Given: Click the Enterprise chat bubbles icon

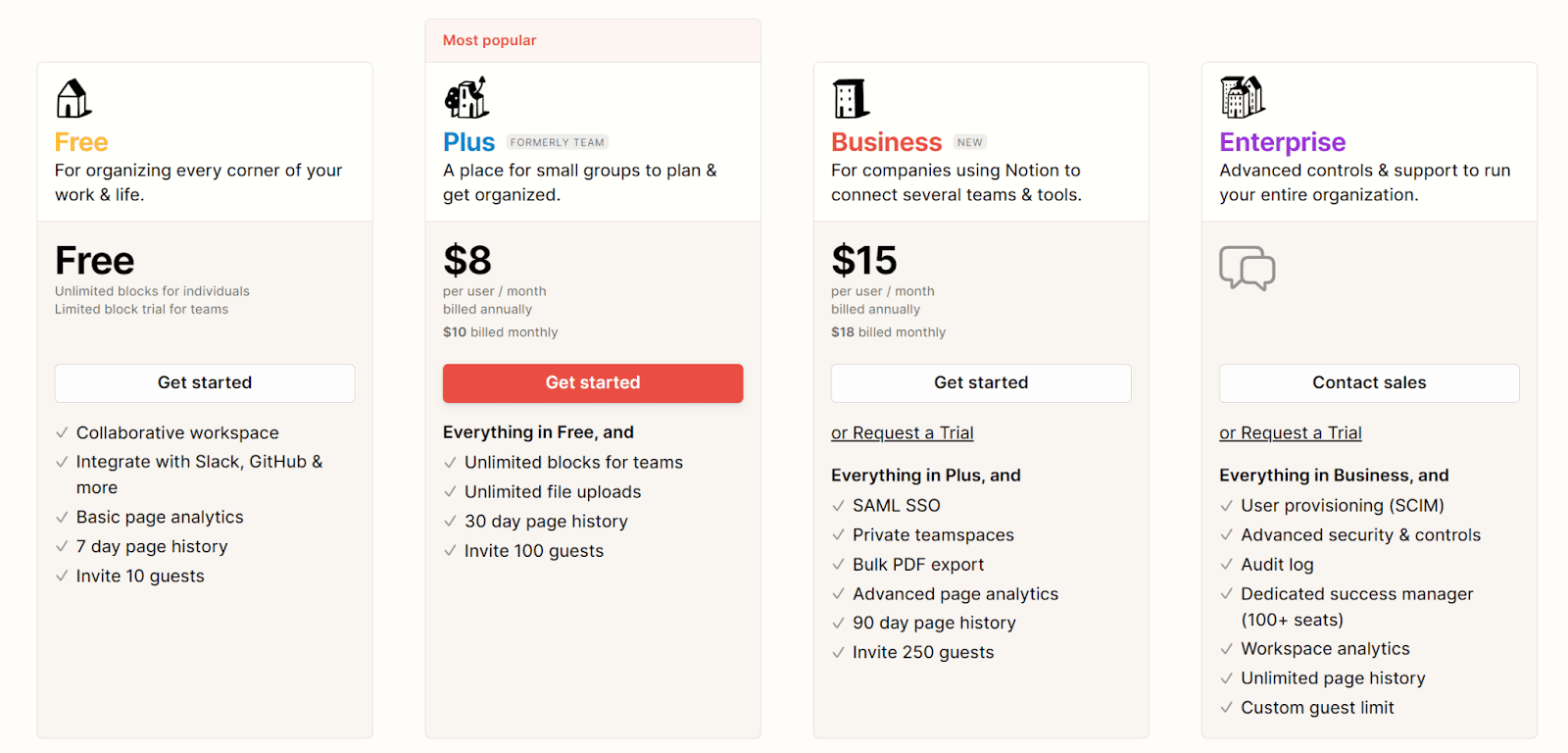Looking at the screenshot, I should pos(1247,268).
